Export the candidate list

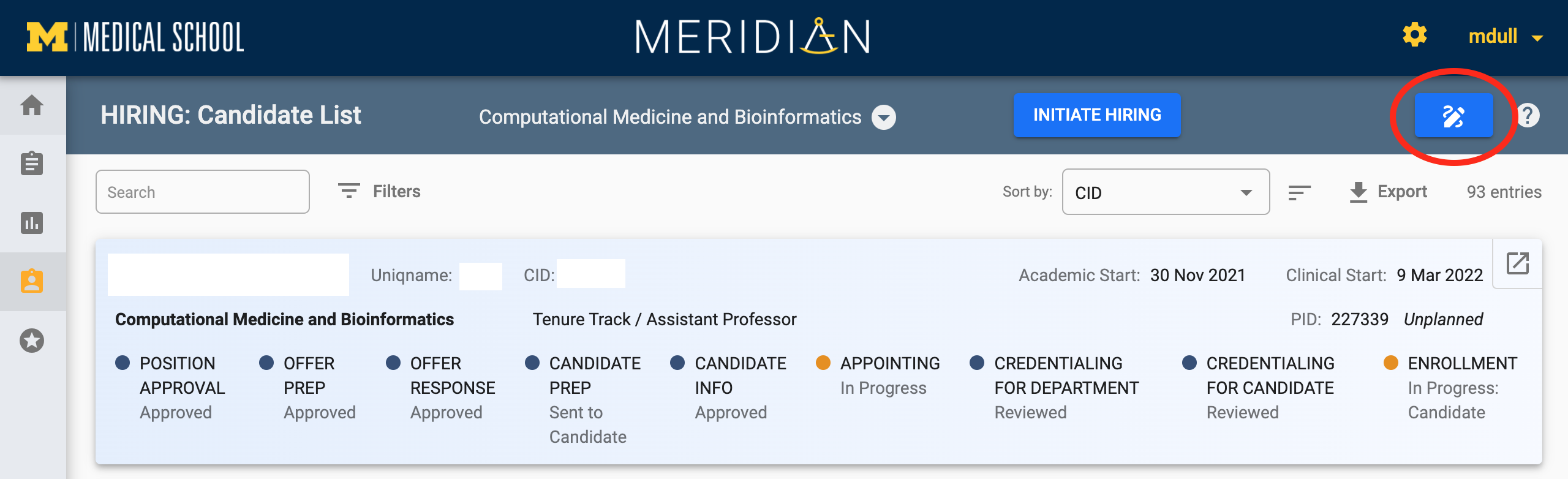point(1388,192)
